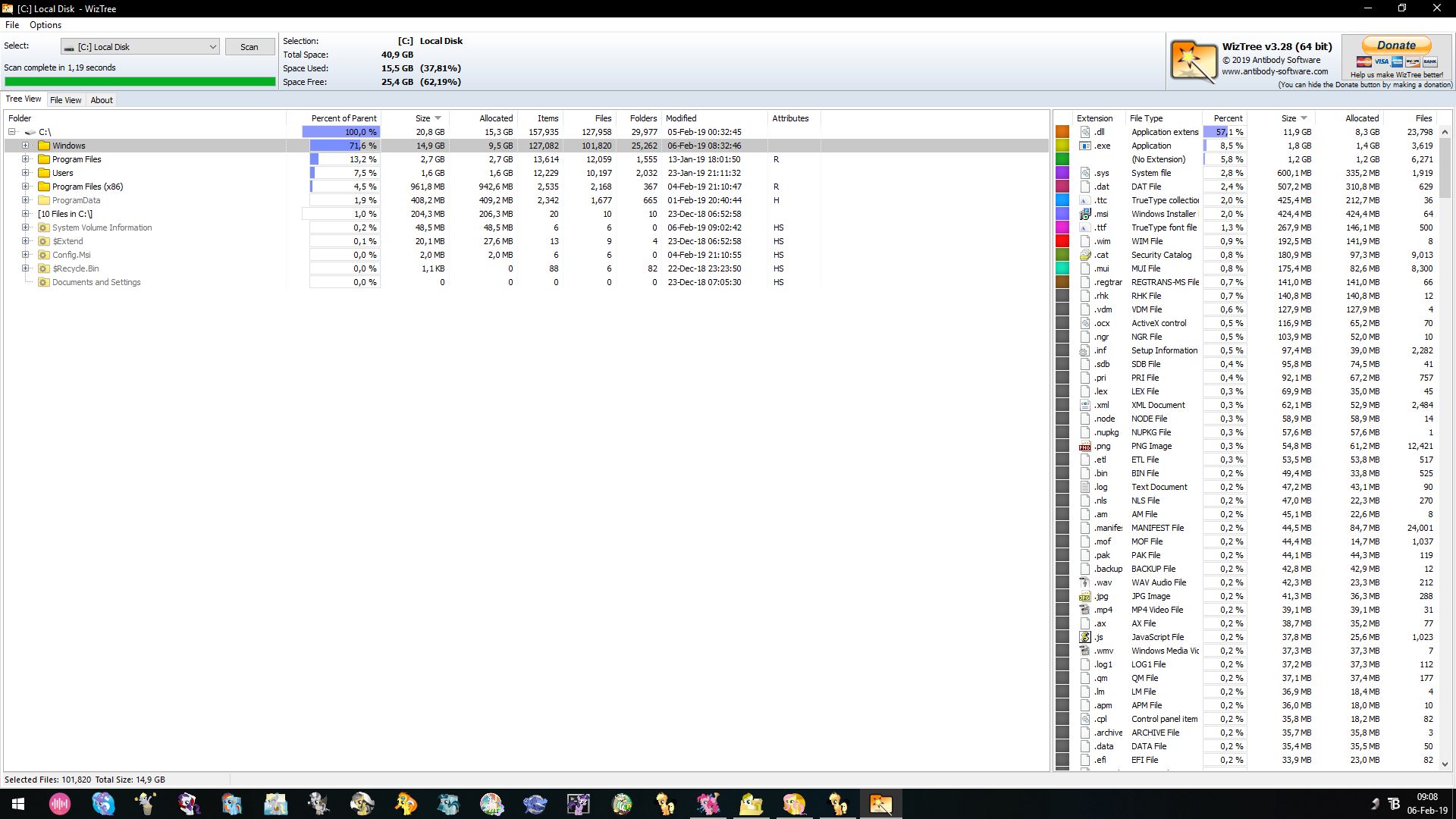Viewport: 1456px width, 819px height.
Task: Open the Options menu
Action: pos(45,25)
